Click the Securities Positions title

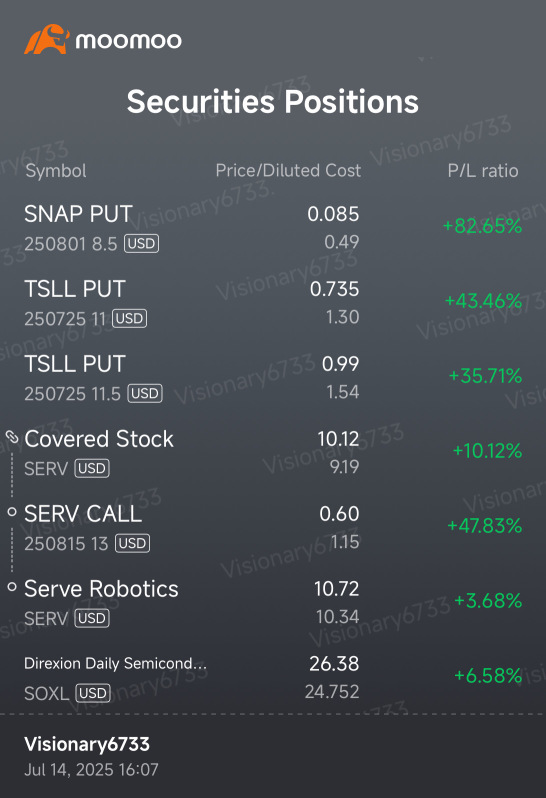pyautogui.click(x=273, y=101)
